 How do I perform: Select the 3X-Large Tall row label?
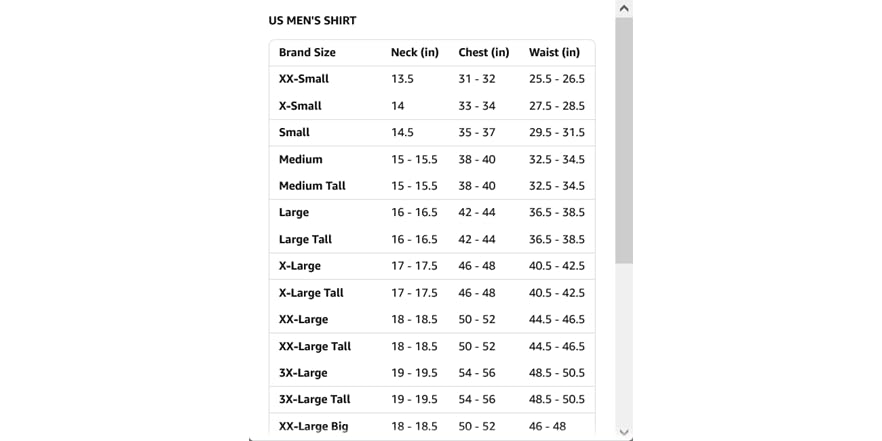point(314,400)
